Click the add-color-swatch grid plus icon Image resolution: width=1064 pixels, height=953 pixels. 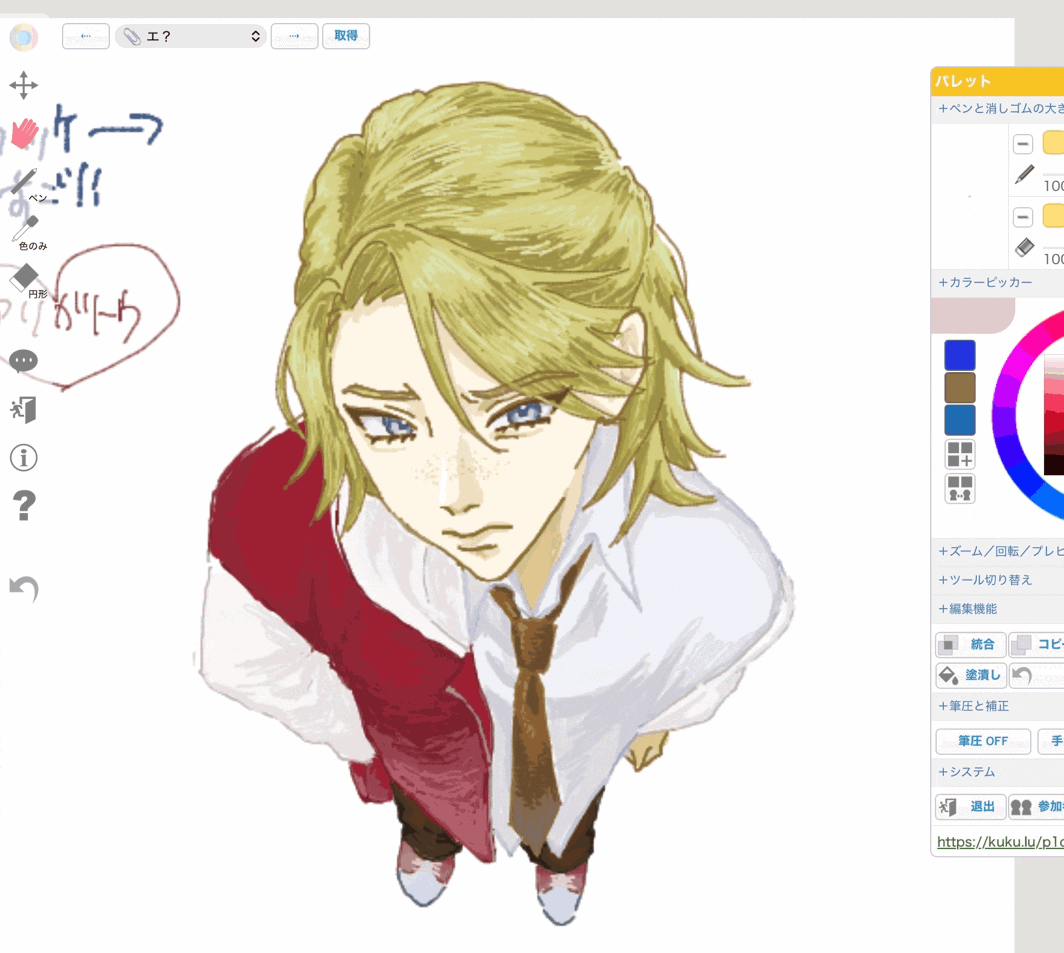960,454
